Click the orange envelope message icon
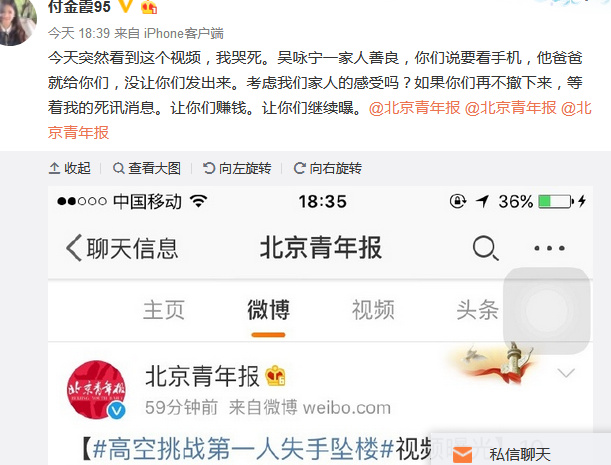The height and width of the screenshot is (465, 611). pos(463,455)
